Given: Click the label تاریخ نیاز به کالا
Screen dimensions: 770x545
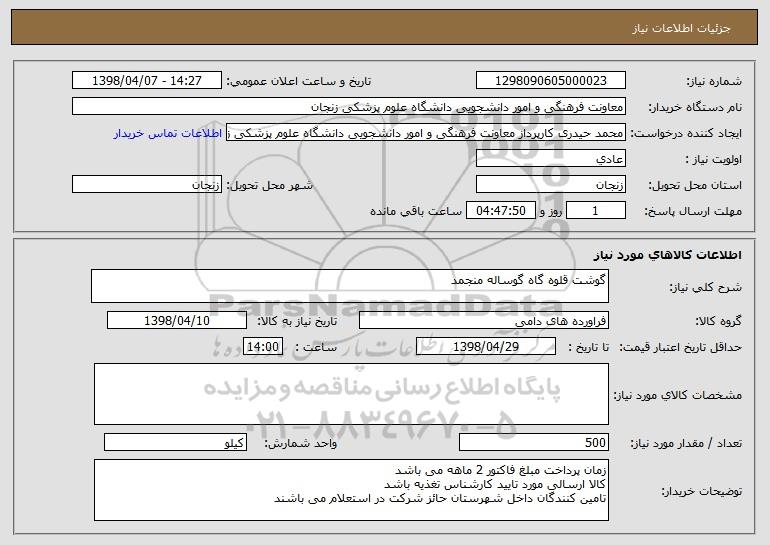Looking at the screenshot, I should (297, 322).
